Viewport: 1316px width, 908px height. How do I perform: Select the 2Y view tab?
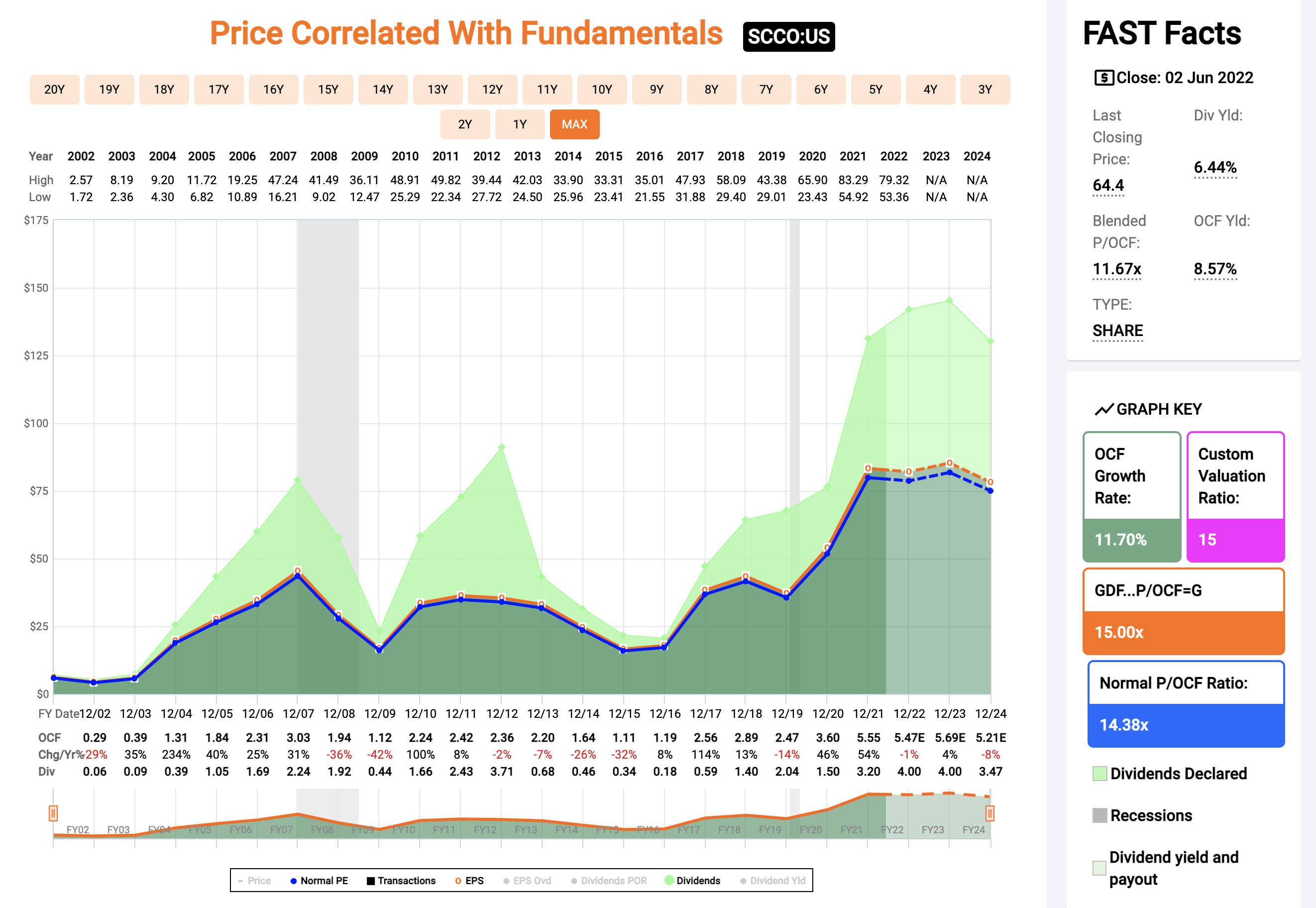tap(465, 124)
